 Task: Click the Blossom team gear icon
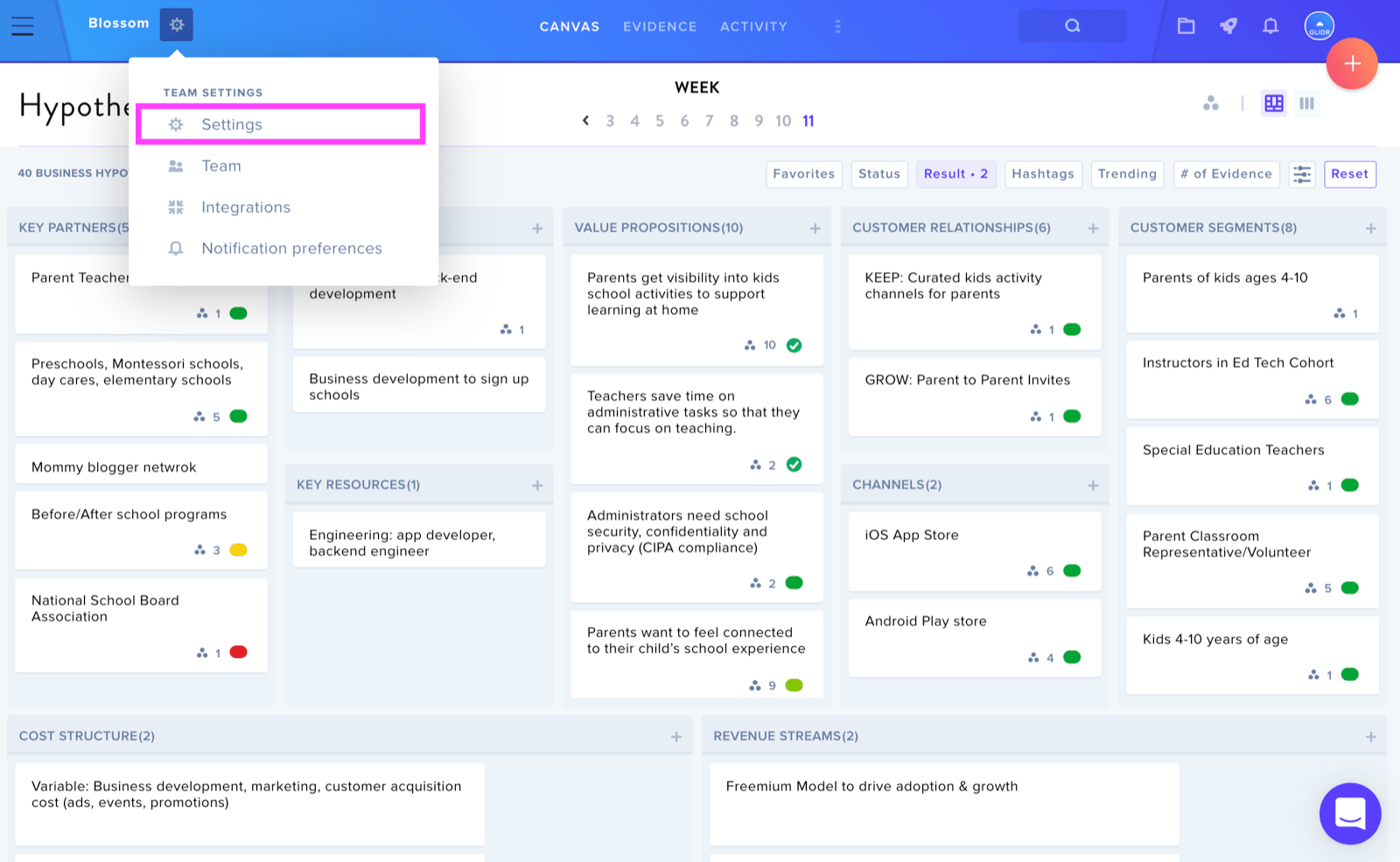pyautogui.click(x=177, y=25)
